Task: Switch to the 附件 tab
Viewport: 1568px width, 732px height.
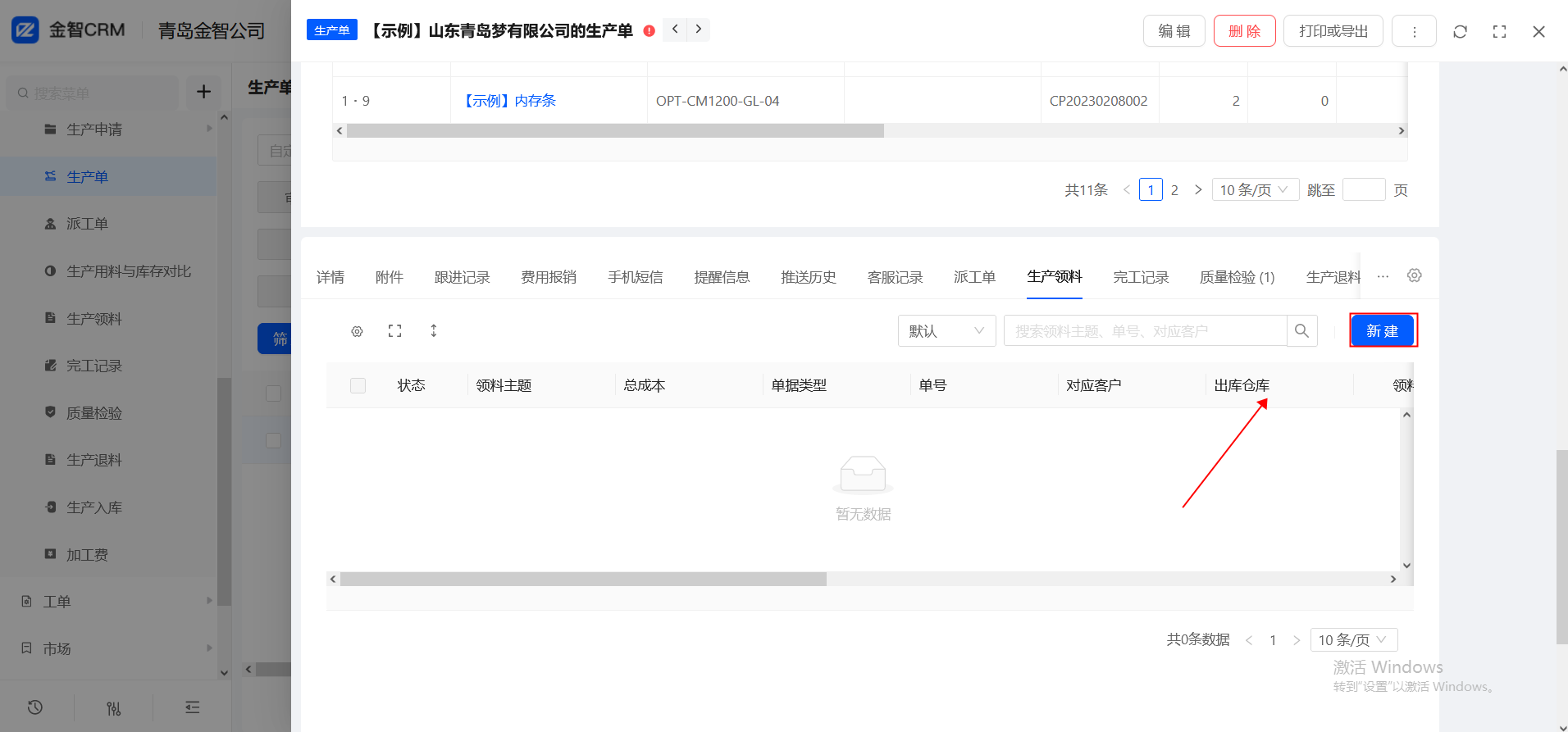Action: (x=390, y=277)
